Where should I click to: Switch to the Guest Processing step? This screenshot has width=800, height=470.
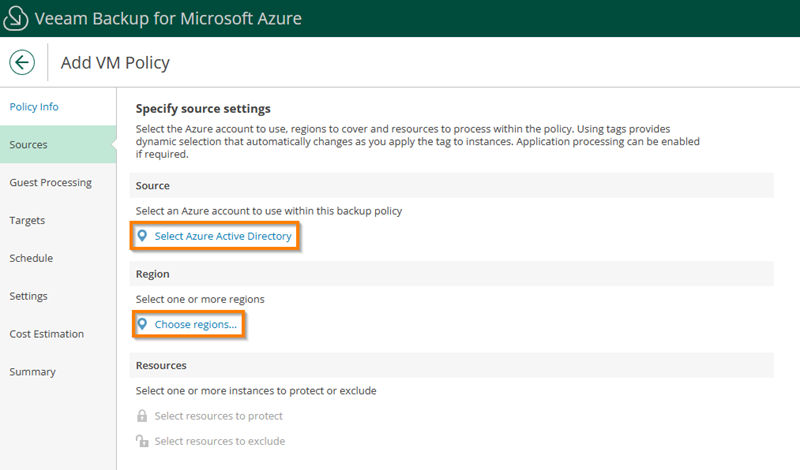point(50,183)
